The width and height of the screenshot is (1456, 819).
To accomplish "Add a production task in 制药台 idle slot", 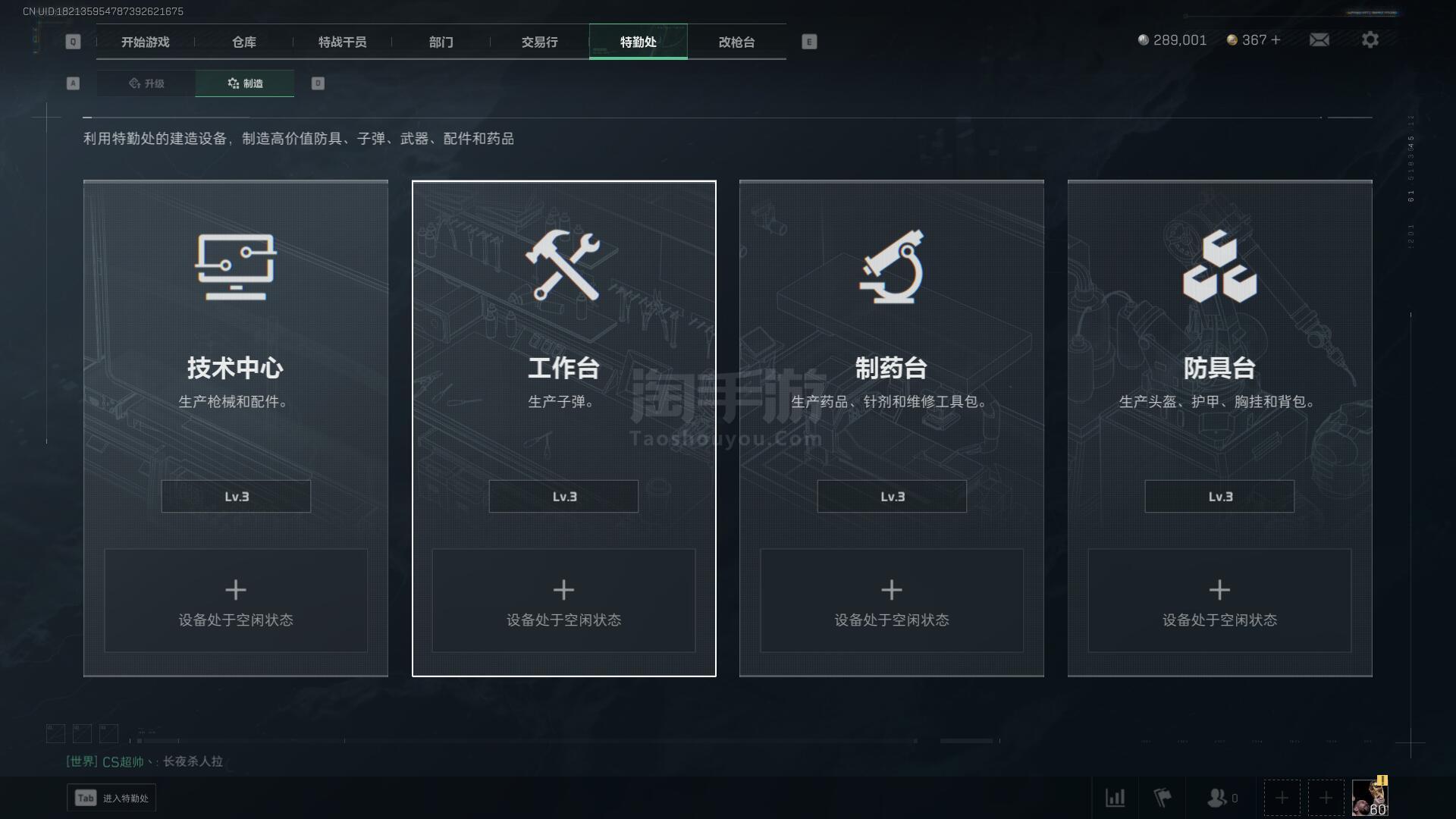I will [x=892, y=601].
